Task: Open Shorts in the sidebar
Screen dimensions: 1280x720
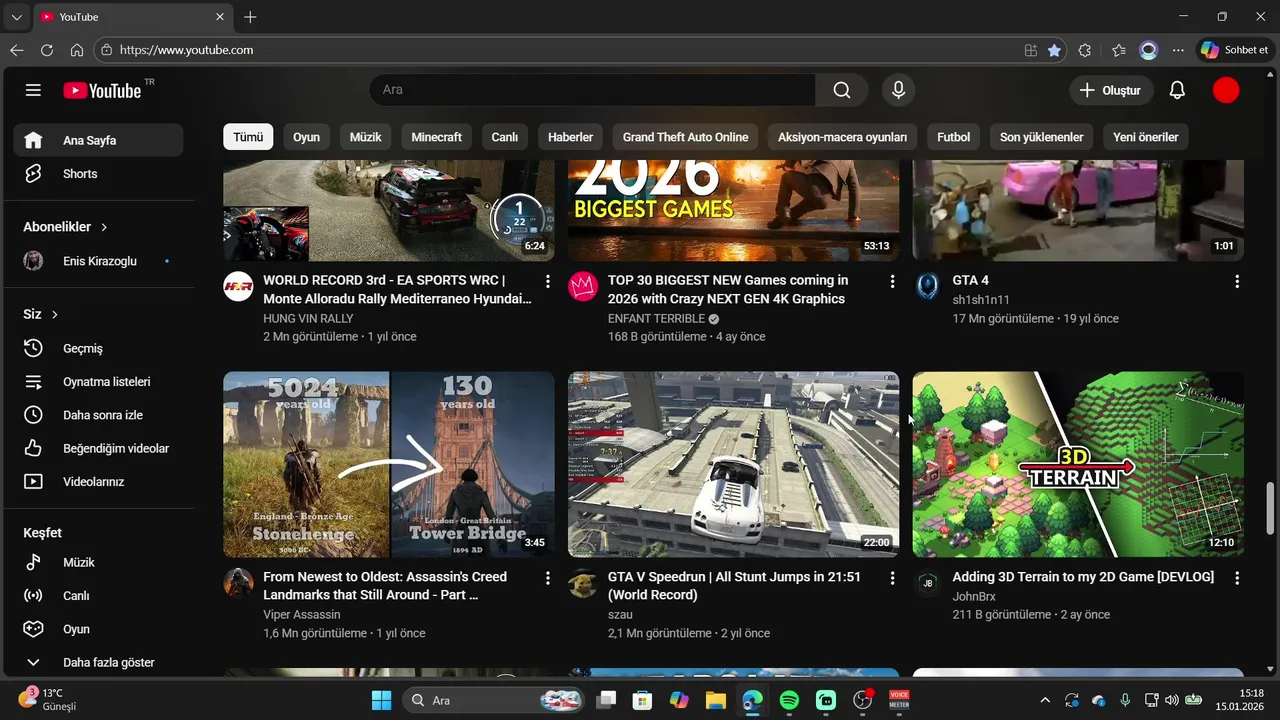Action: point(98,174)
